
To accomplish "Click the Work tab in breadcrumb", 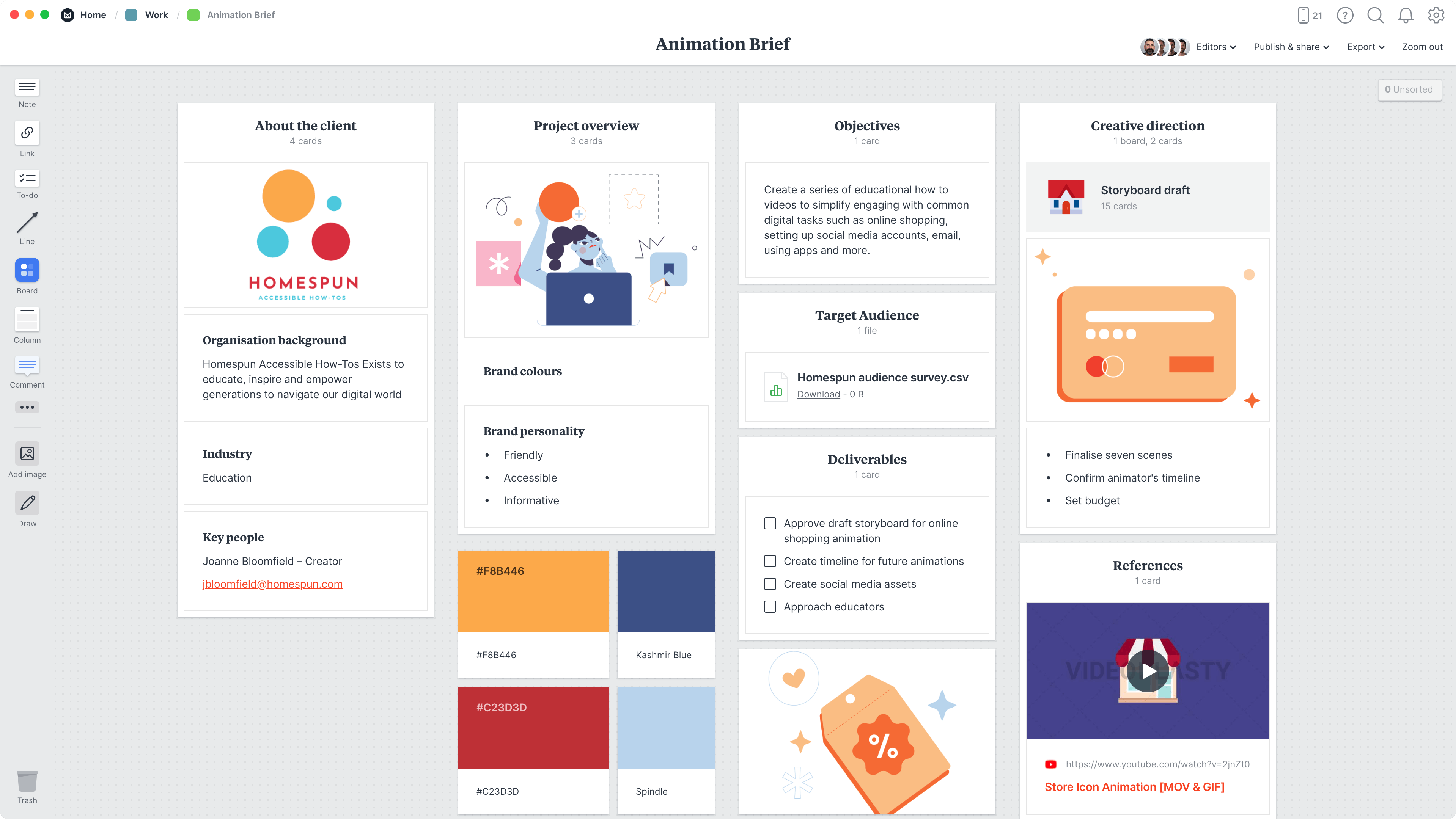I will tap(156, 14).
